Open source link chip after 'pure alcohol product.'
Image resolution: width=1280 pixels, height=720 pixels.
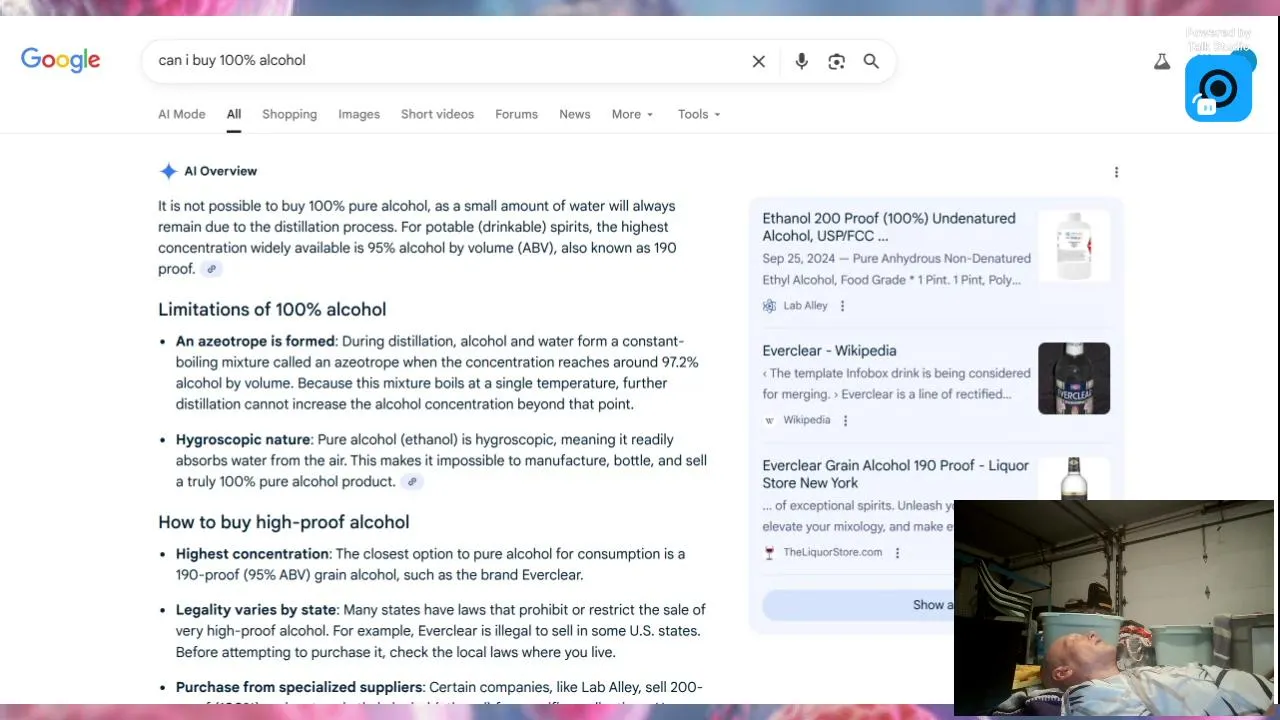point(412,482)
